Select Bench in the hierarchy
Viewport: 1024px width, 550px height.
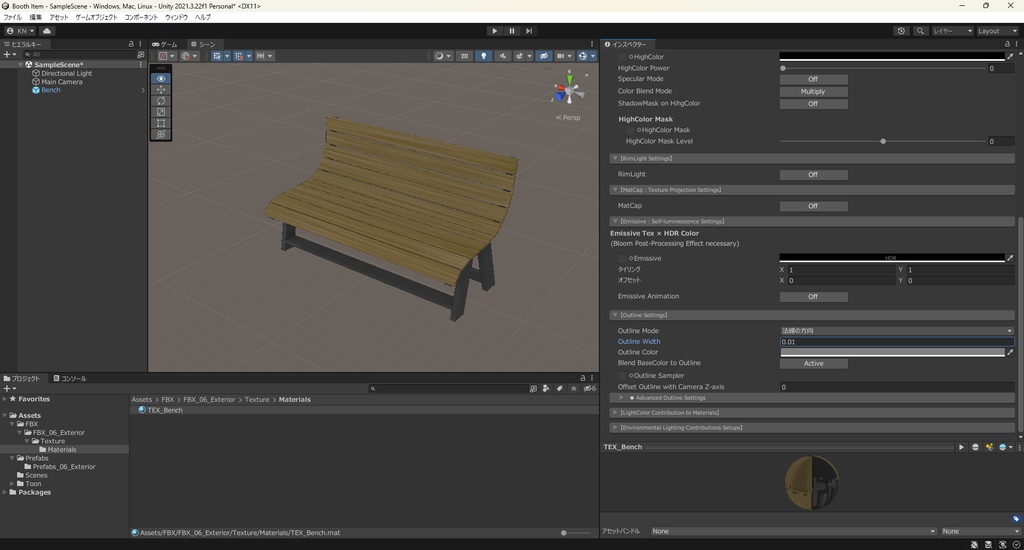click(x=51, y=90)
